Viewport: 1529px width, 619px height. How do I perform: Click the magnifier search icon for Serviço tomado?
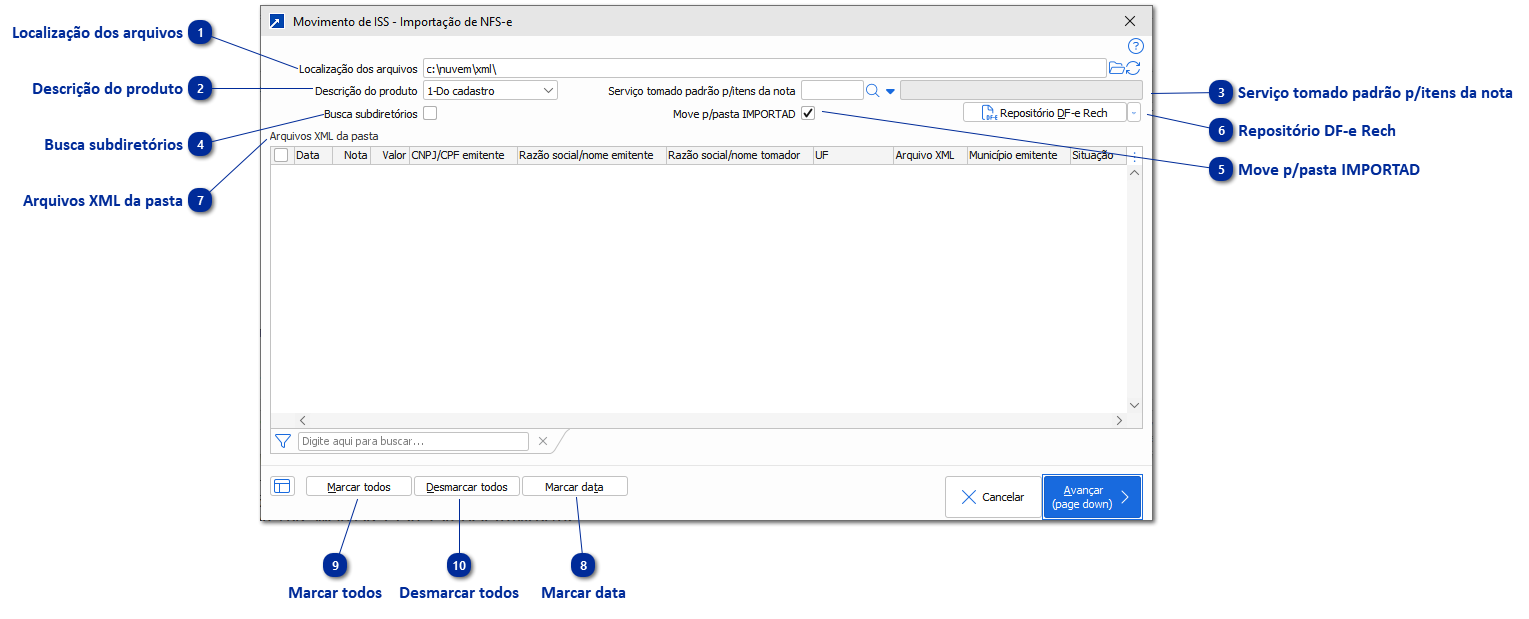tap(872, 91)
